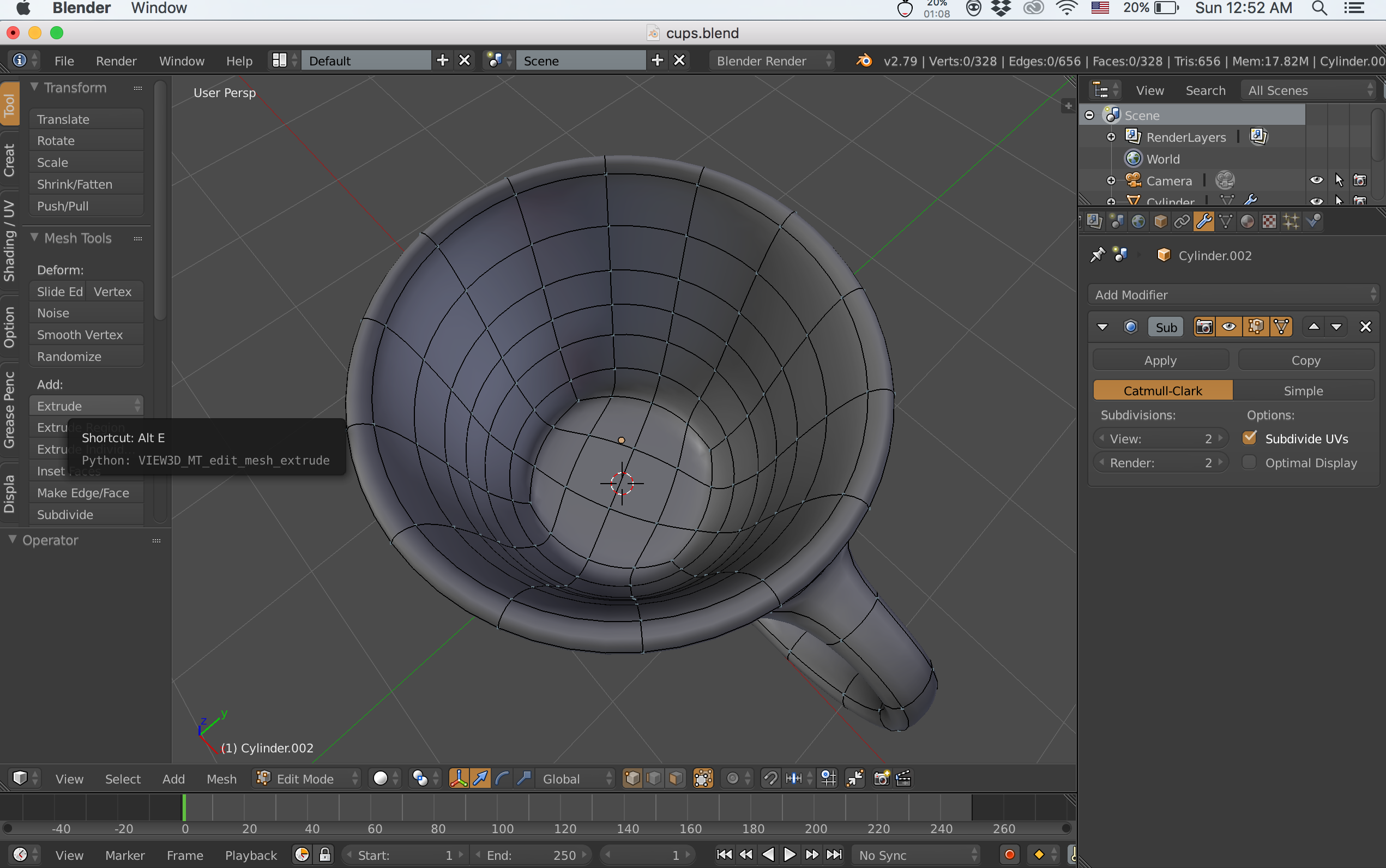Toggle Subsurf modifier viewport eye visibility

(1229, 327)
